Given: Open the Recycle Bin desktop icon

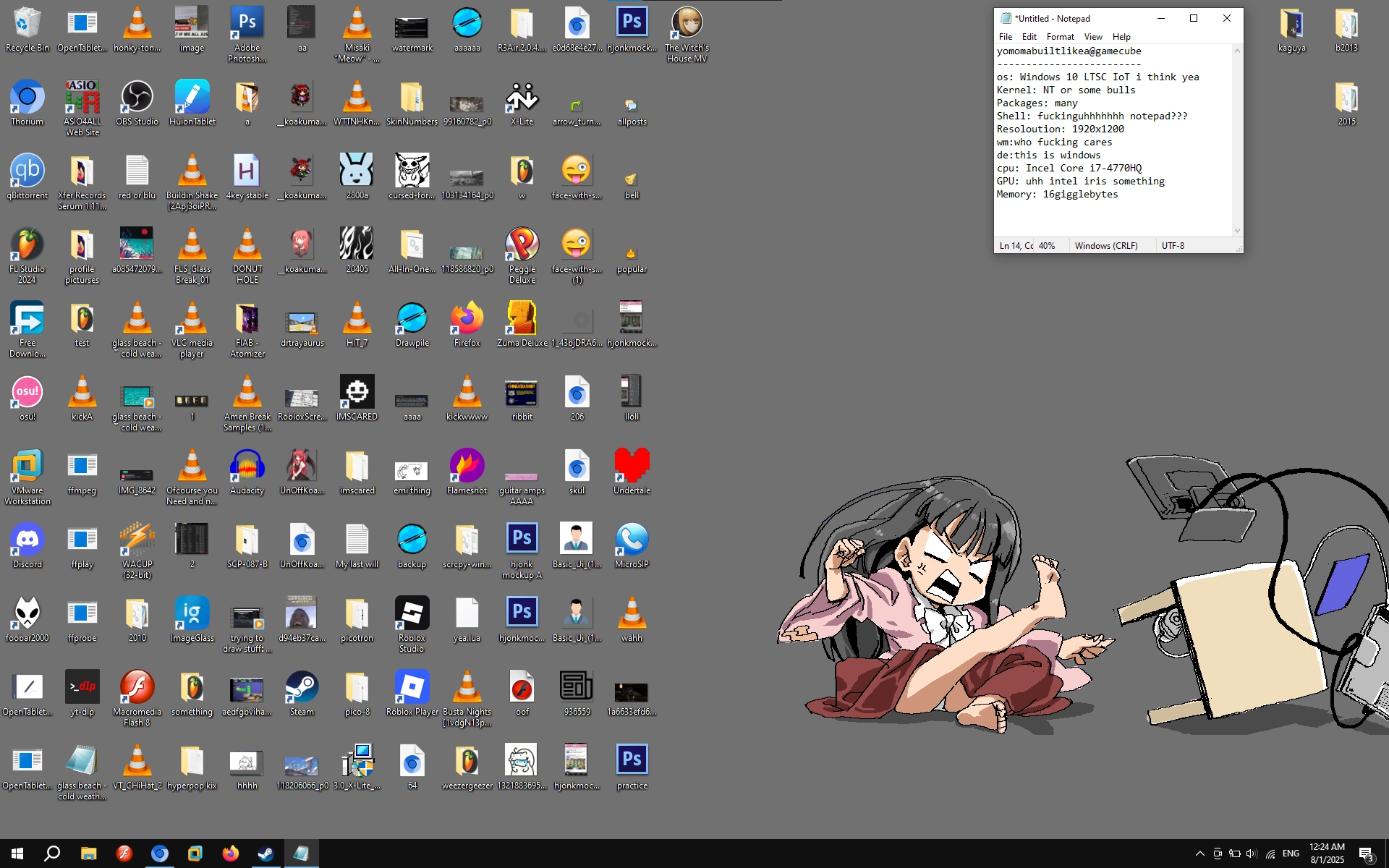Looking at the screenshot, I should pos(27,30).
